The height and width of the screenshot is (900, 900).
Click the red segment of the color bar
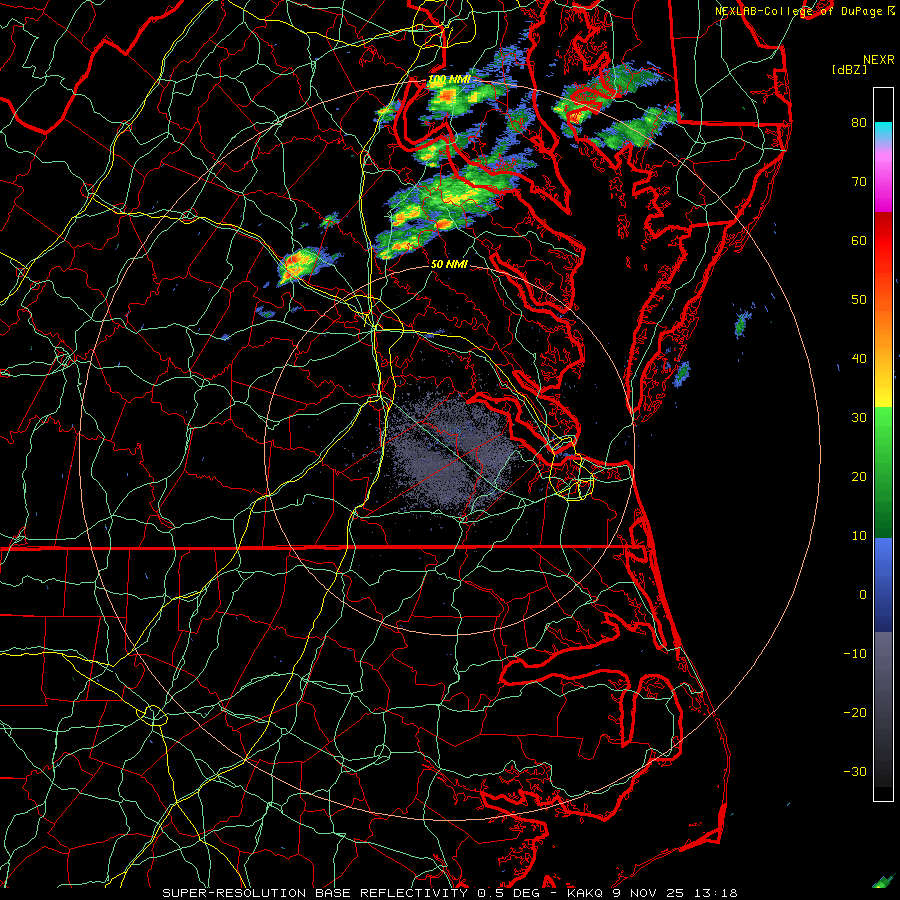click(883, 241)
